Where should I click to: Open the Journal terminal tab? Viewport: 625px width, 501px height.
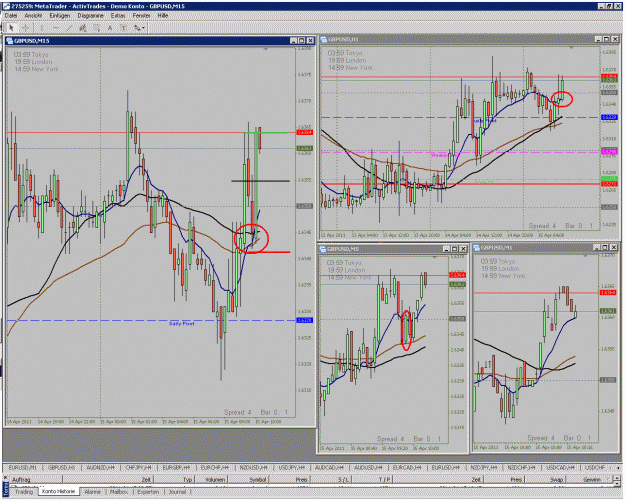click(177, 492)
